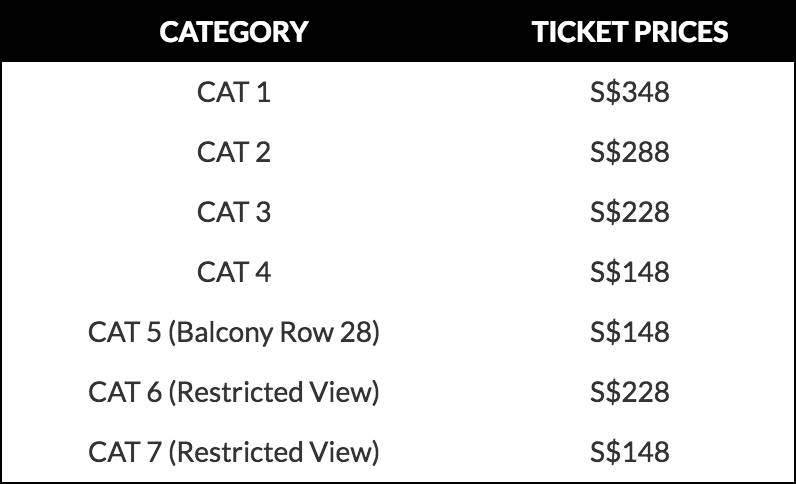Click the S$288 ticket price
This screenshot has width=796, height=484.
[629, 153]
